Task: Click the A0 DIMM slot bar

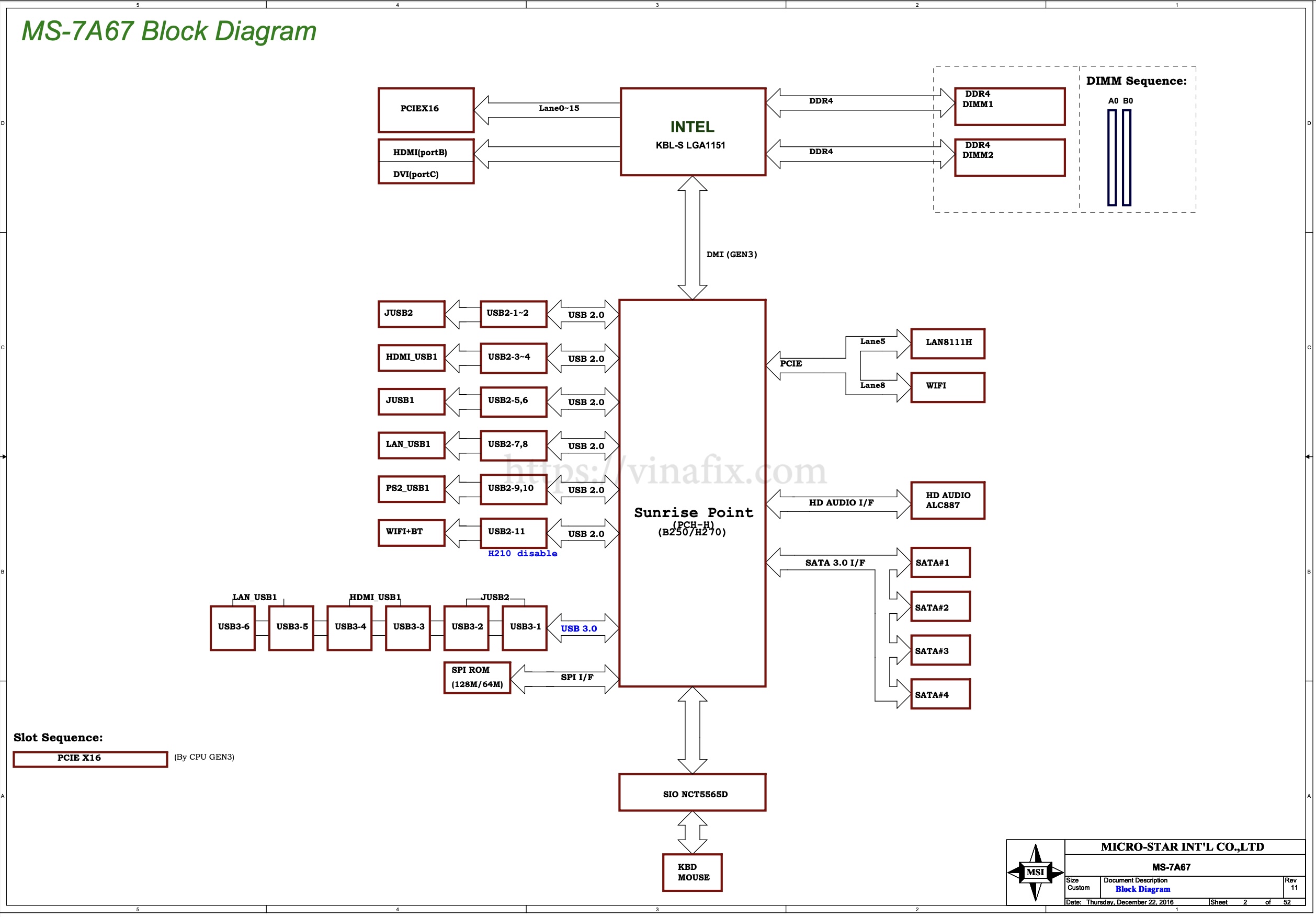Action: point(1112,157)
